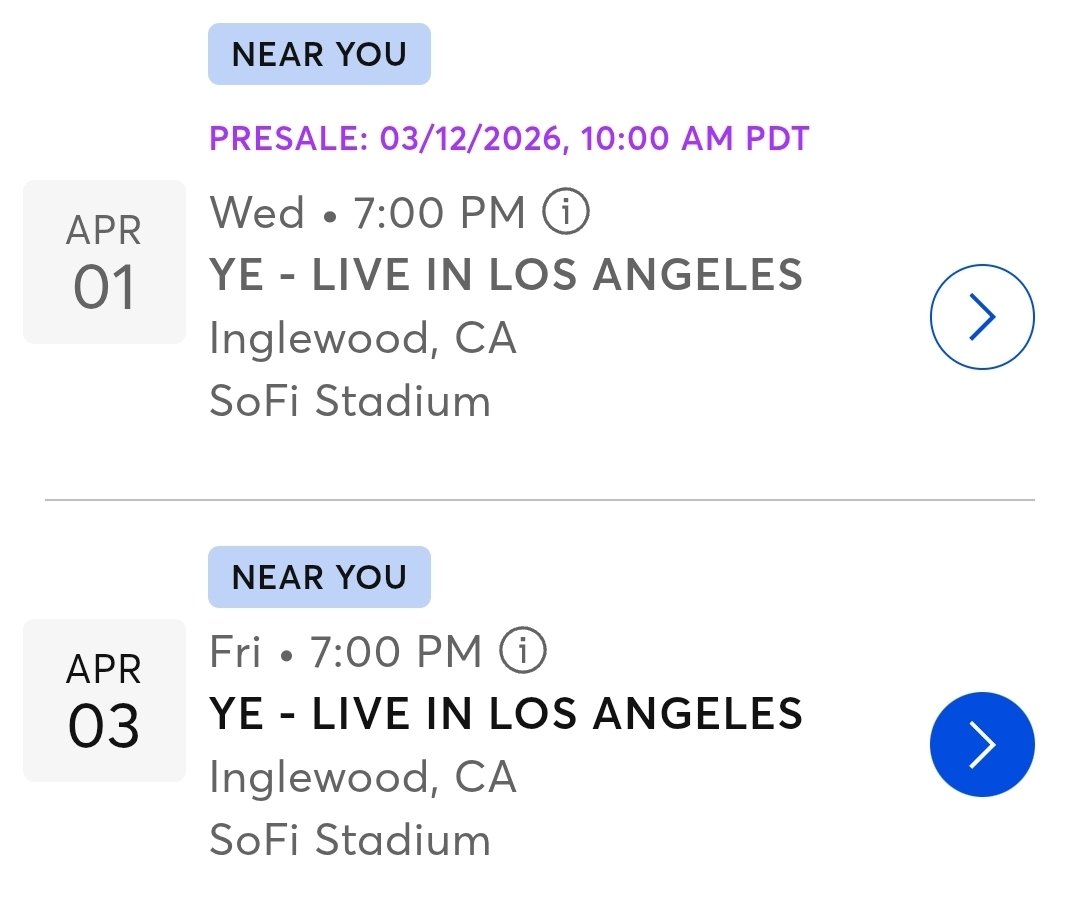Click the divider line between the two shows

coord(540,499)
